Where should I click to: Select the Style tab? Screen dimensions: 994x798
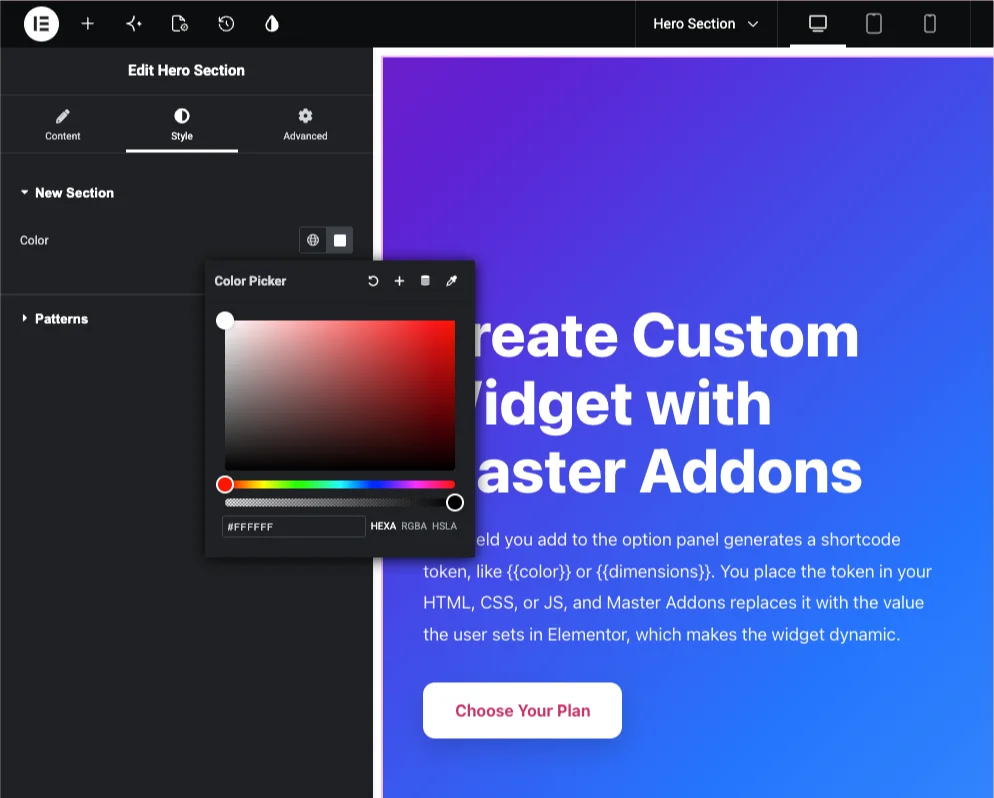tap(182, 125)
